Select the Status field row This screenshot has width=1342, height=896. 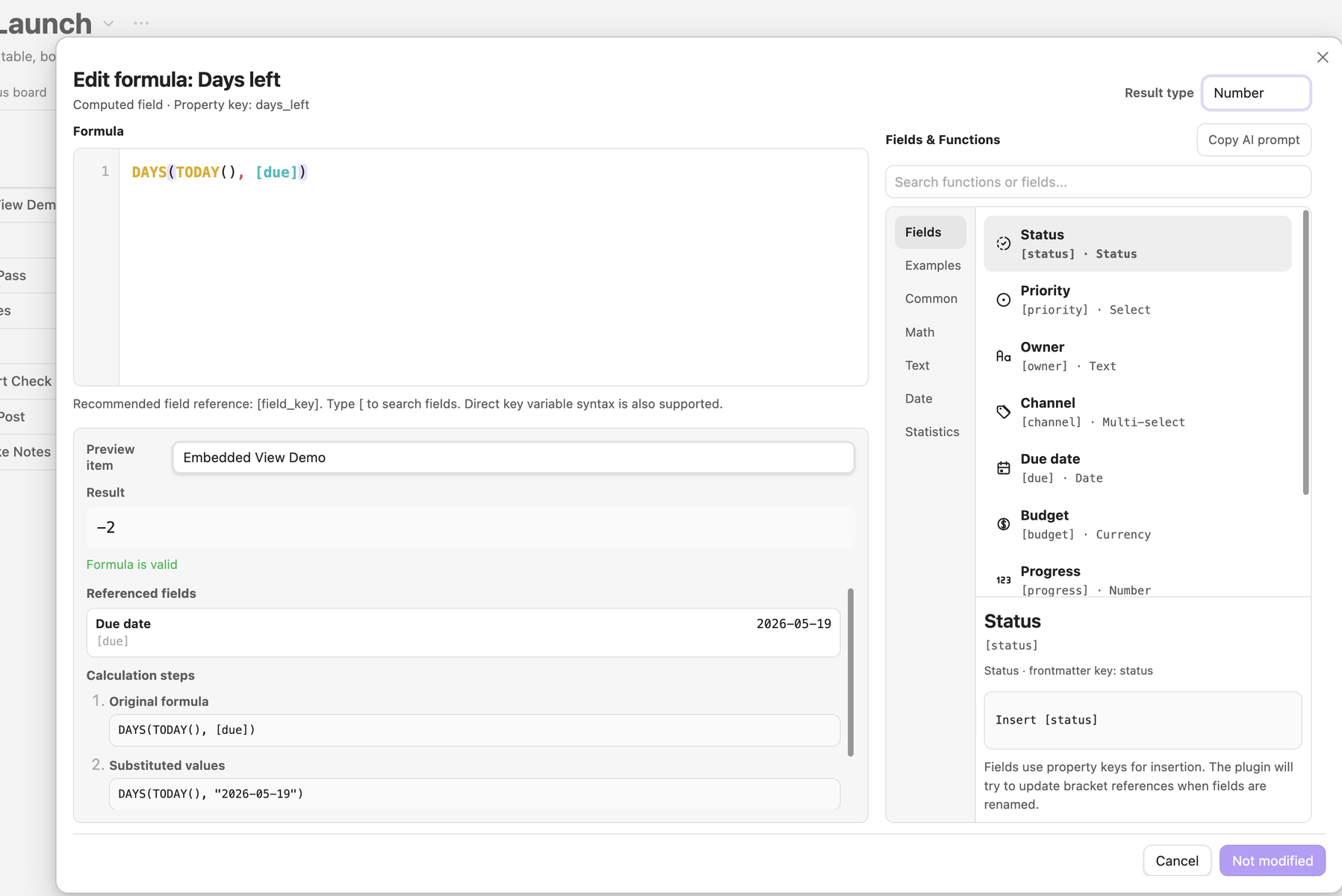point(1137,243)
